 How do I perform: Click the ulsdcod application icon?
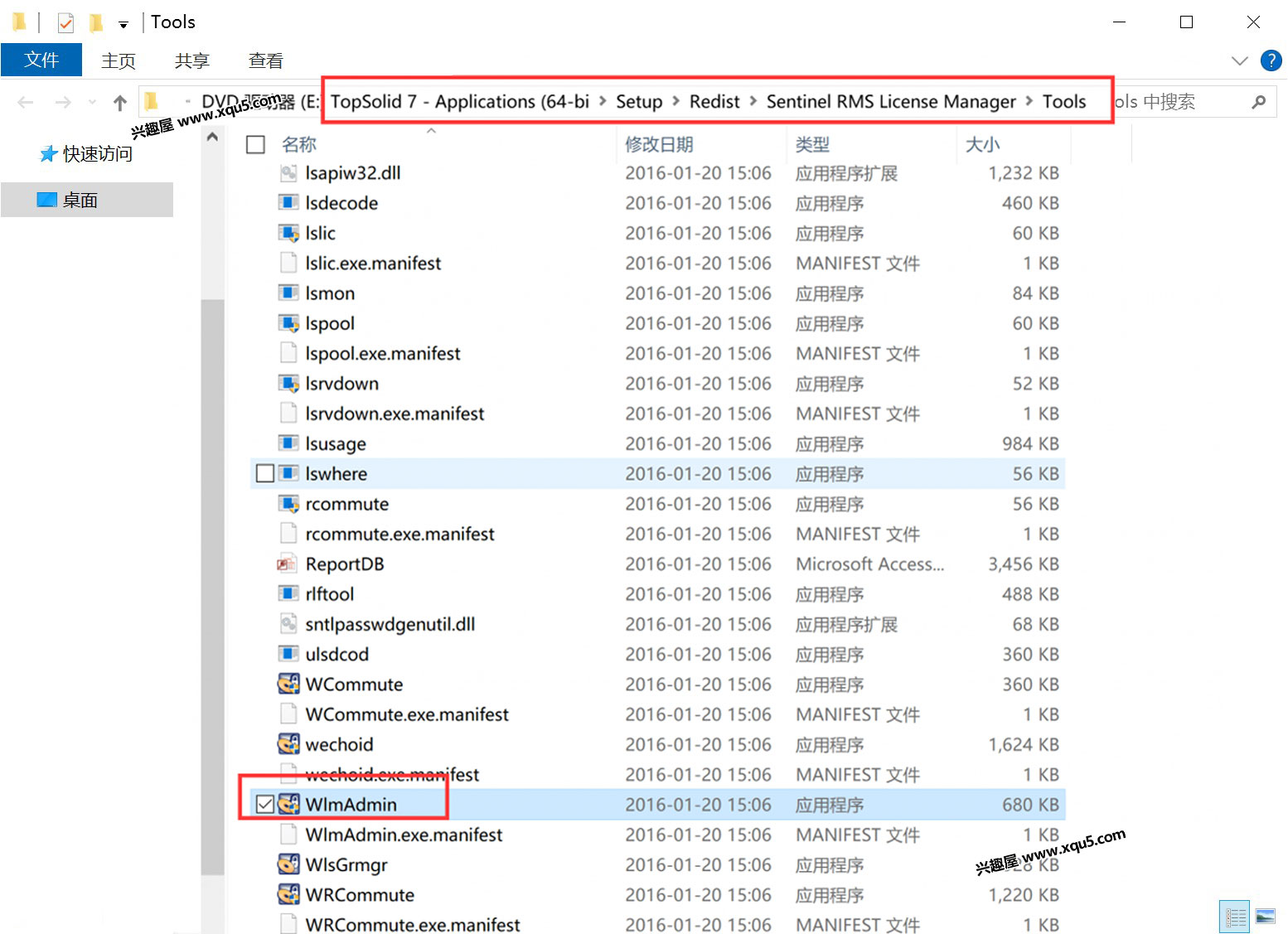288,654
